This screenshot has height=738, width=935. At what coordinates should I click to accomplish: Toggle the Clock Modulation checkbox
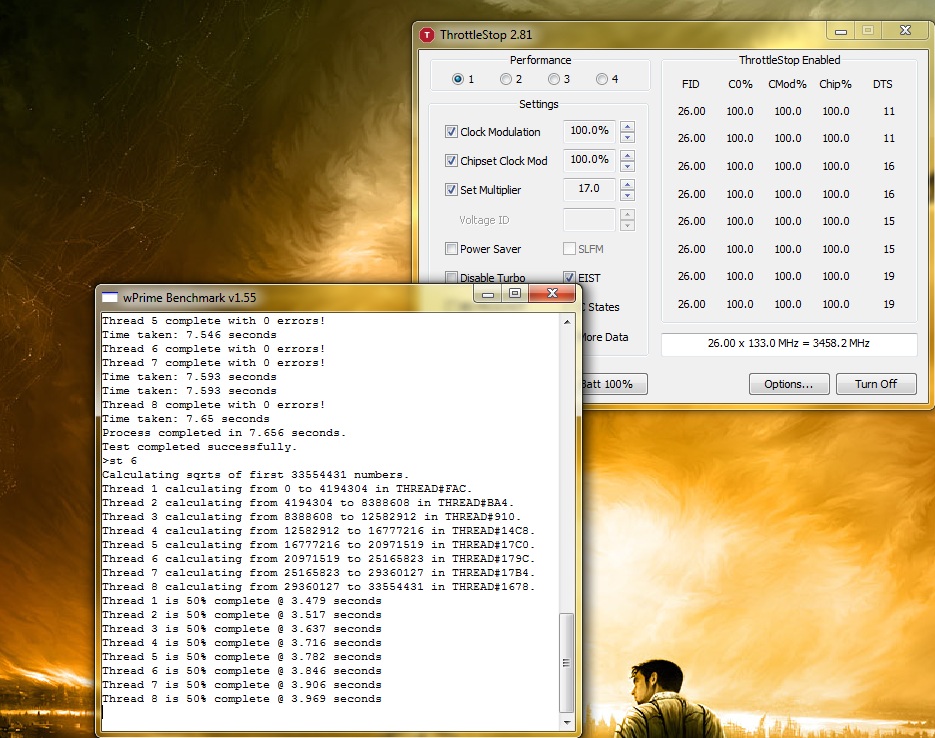451,132
